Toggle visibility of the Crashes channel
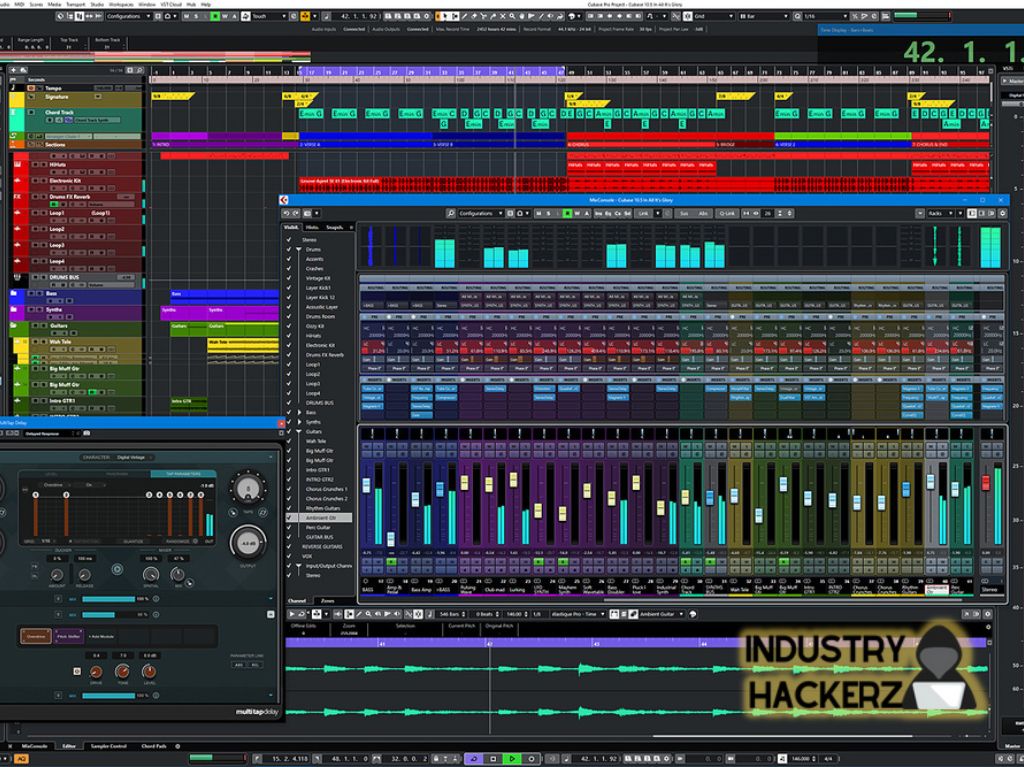Screen dimensions: 1024x767 click(x=289, y=269)
